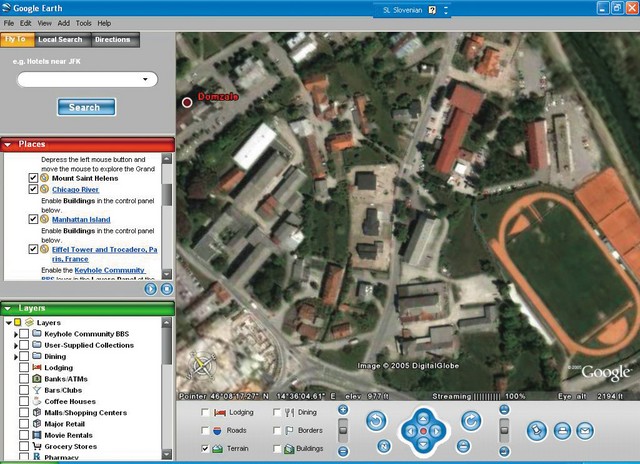This screenshot has height=464, width=640.
Task: Open the Help menu
Action: (x=104, y=23)
